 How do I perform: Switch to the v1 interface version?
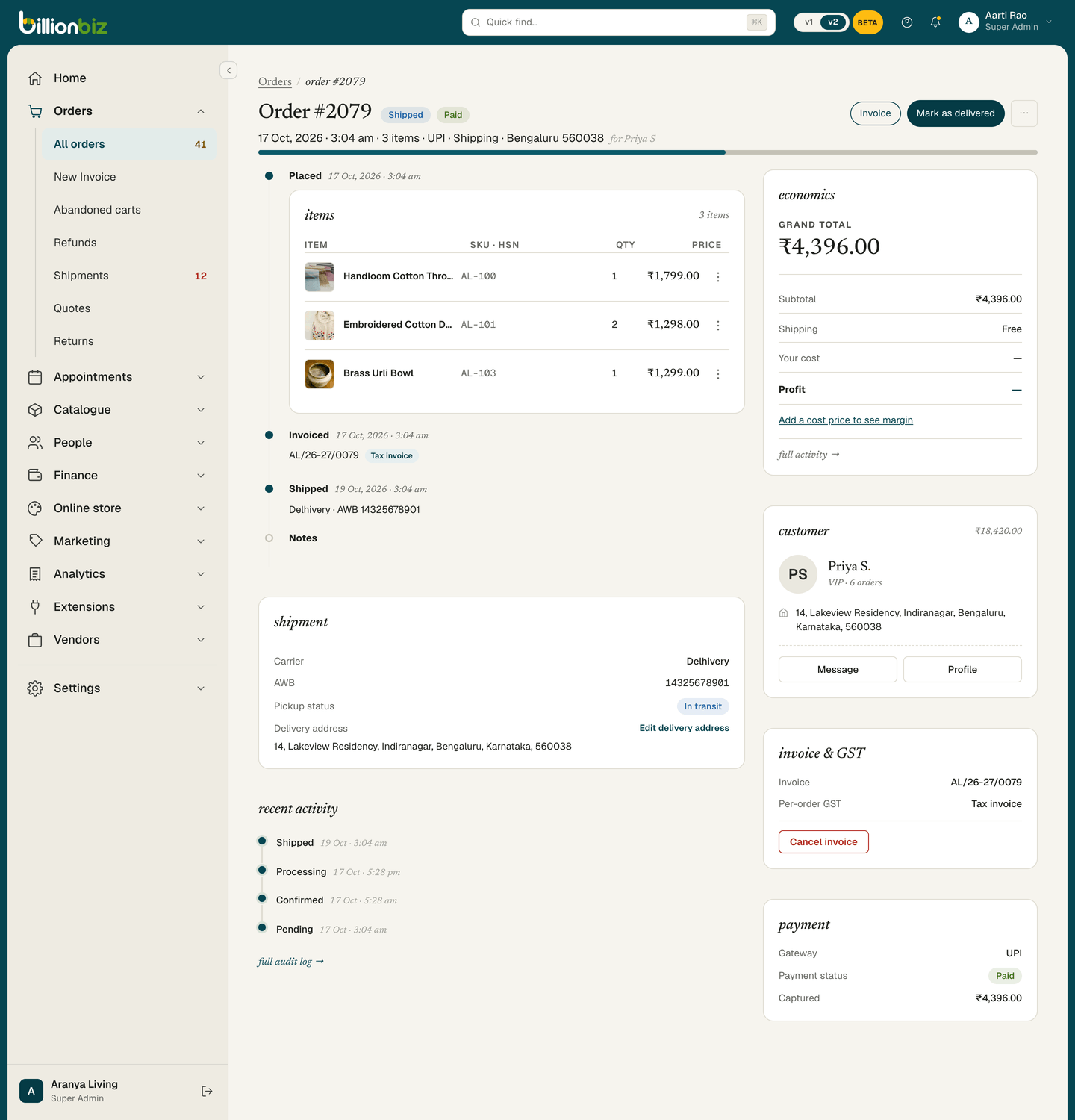(808, 22)
